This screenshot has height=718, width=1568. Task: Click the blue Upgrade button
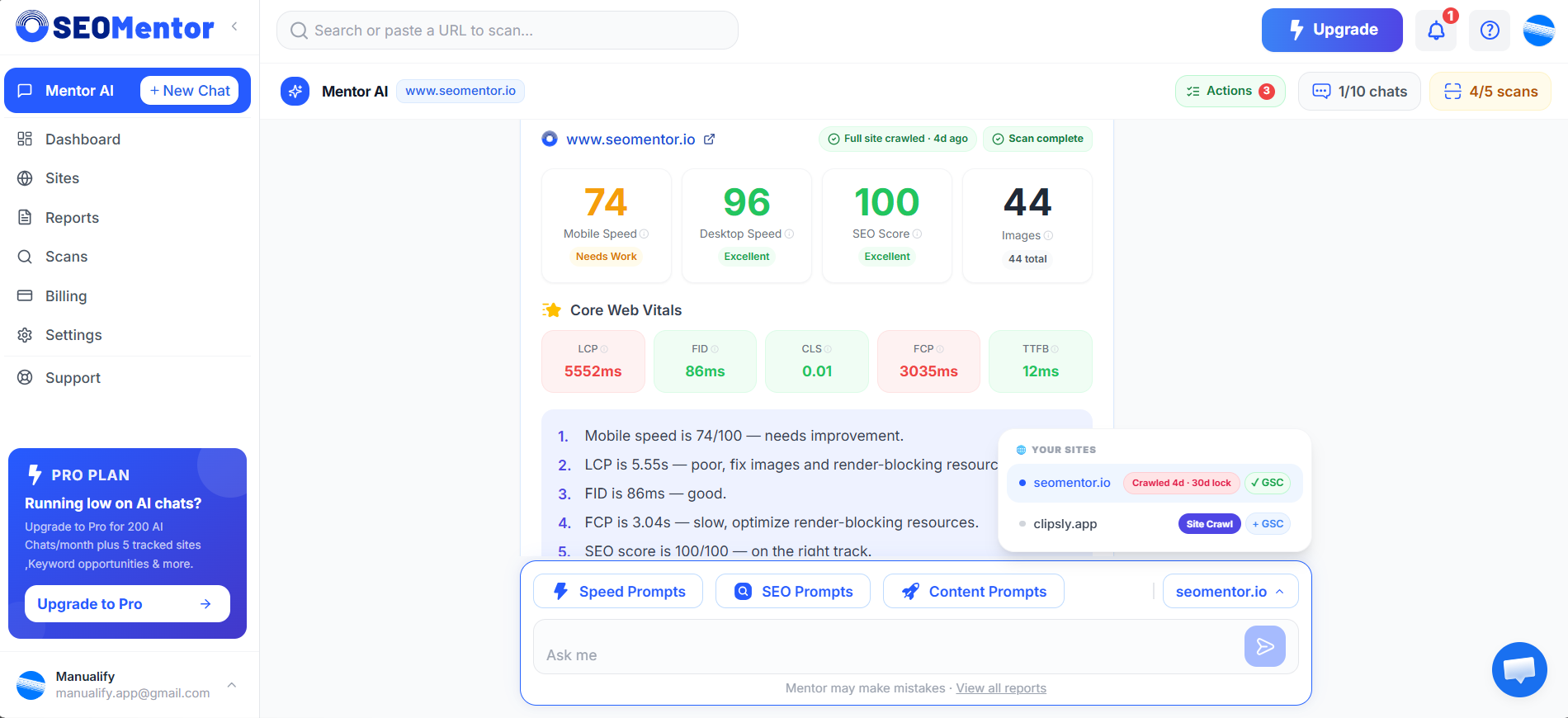tap(1332, 31)
